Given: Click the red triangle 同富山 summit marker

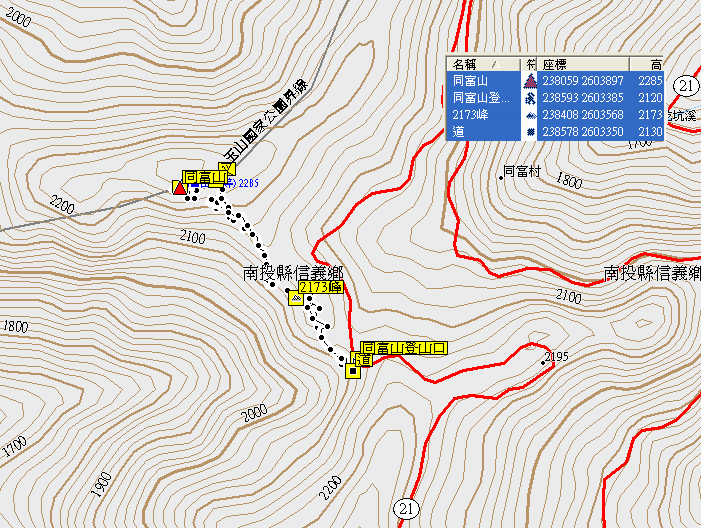Looking at the screenshot, I should [x=179, y=187].
